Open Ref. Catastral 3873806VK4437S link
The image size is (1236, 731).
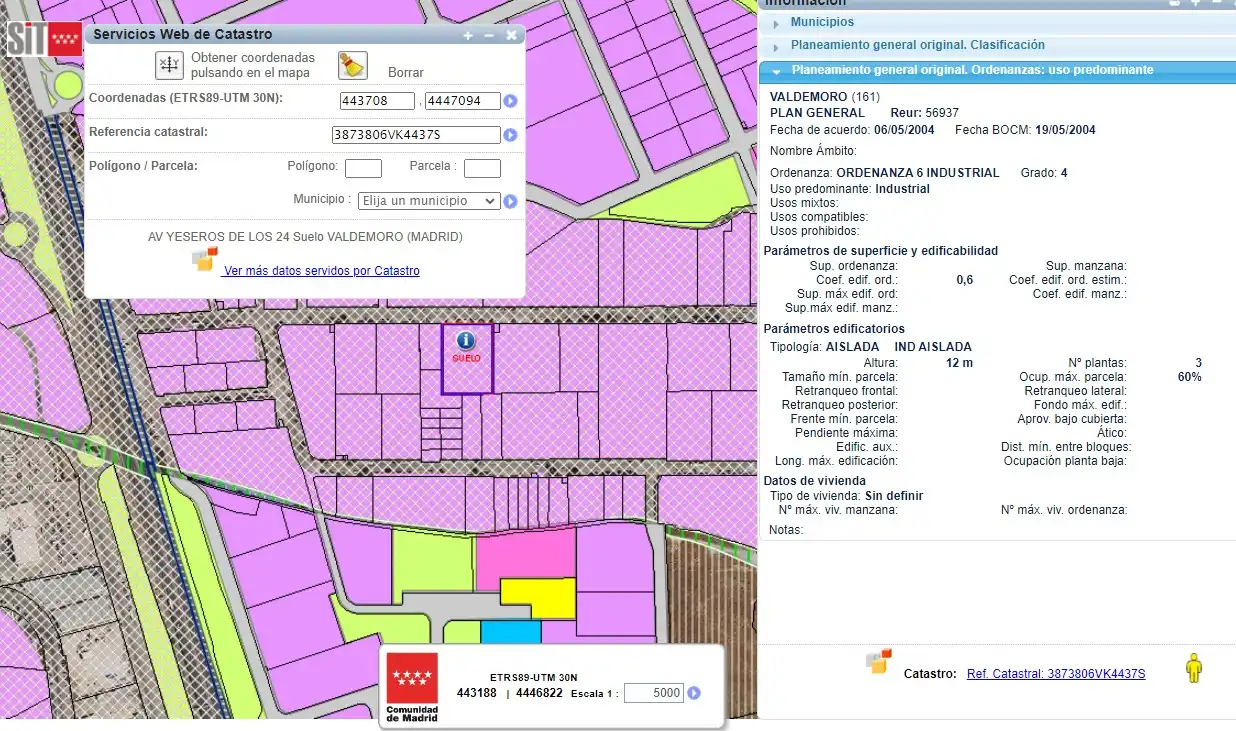pos(1056,674)
